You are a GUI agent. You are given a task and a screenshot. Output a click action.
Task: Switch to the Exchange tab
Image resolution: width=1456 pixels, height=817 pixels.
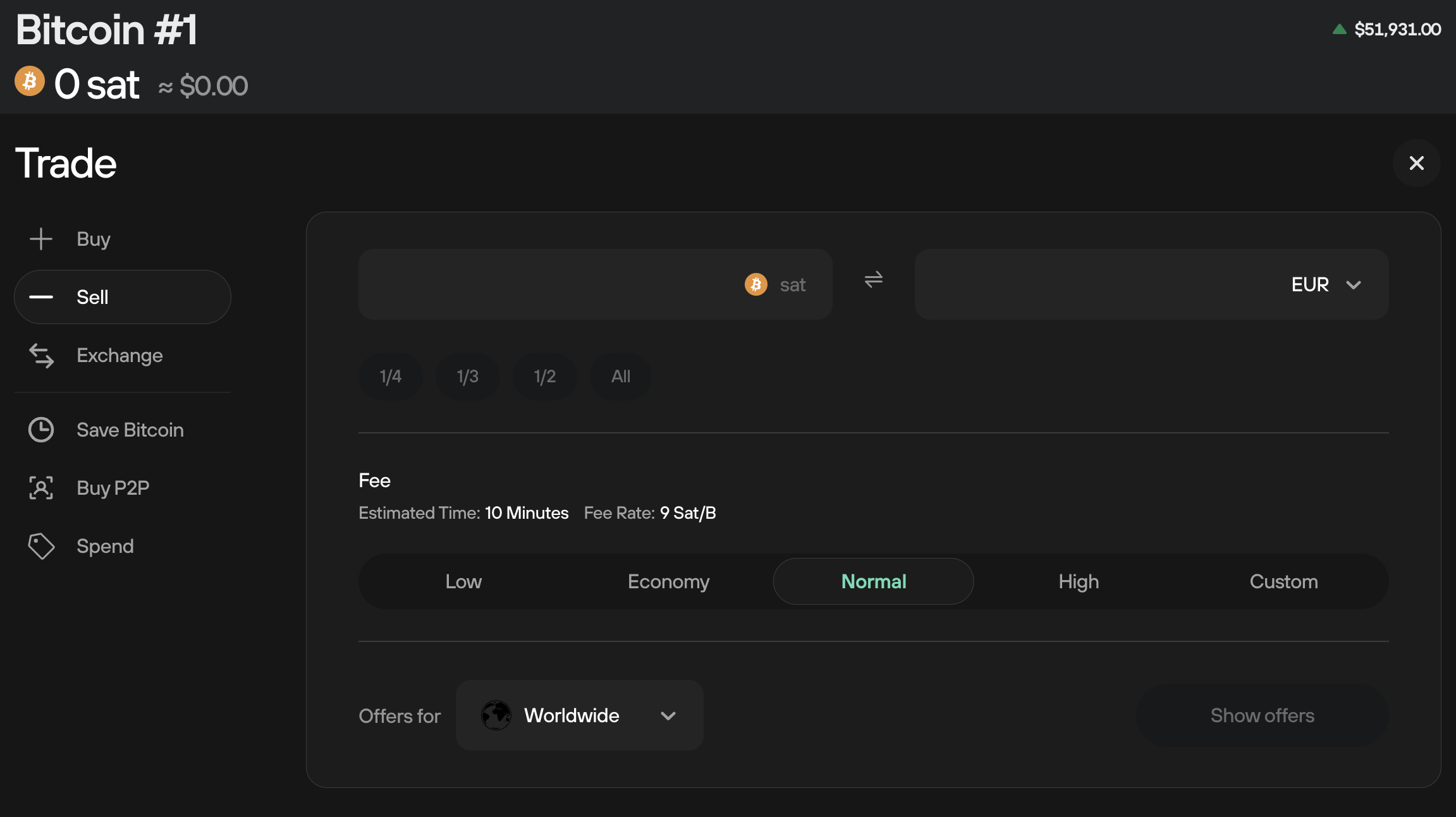pyautogui.click(x=119, y=355)
